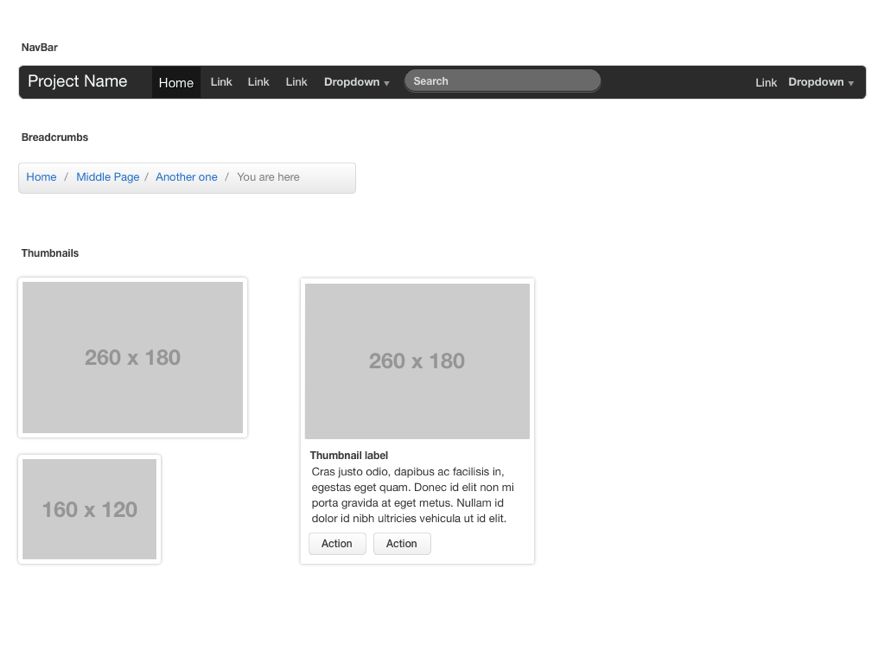Click the Home breadcrumb link

41,177
